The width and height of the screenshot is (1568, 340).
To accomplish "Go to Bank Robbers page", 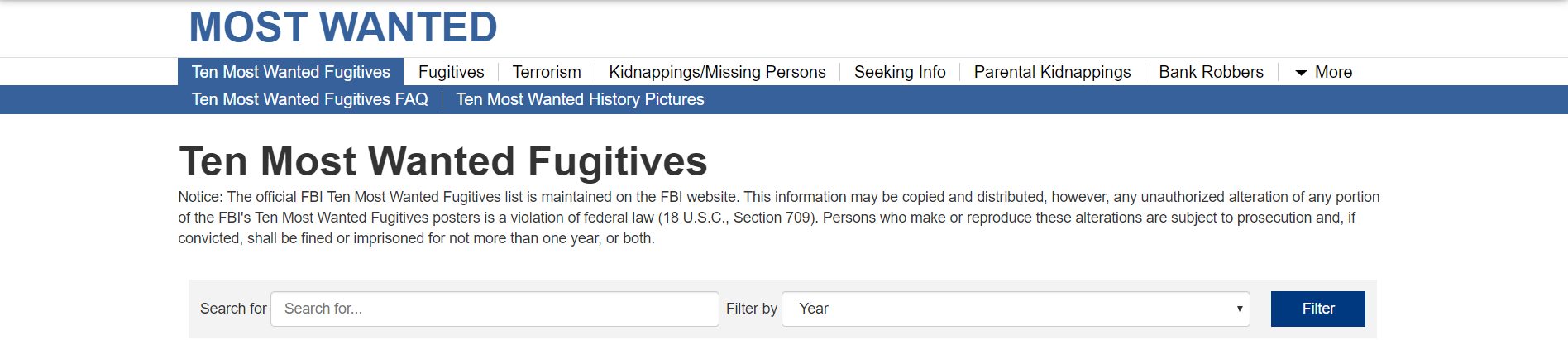I will click(1211, 72).
